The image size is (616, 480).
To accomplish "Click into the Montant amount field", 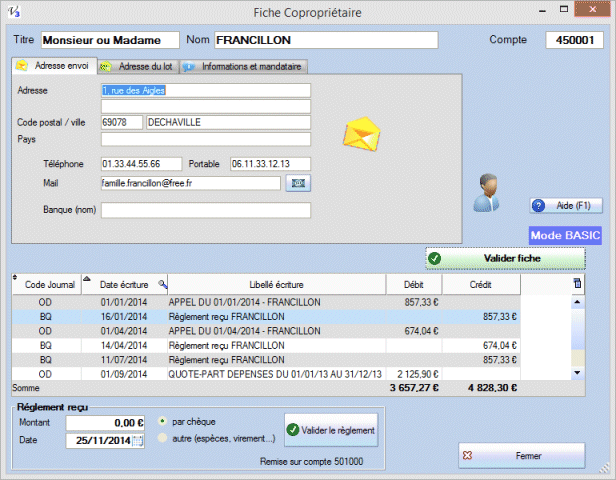I will [106, 423].
